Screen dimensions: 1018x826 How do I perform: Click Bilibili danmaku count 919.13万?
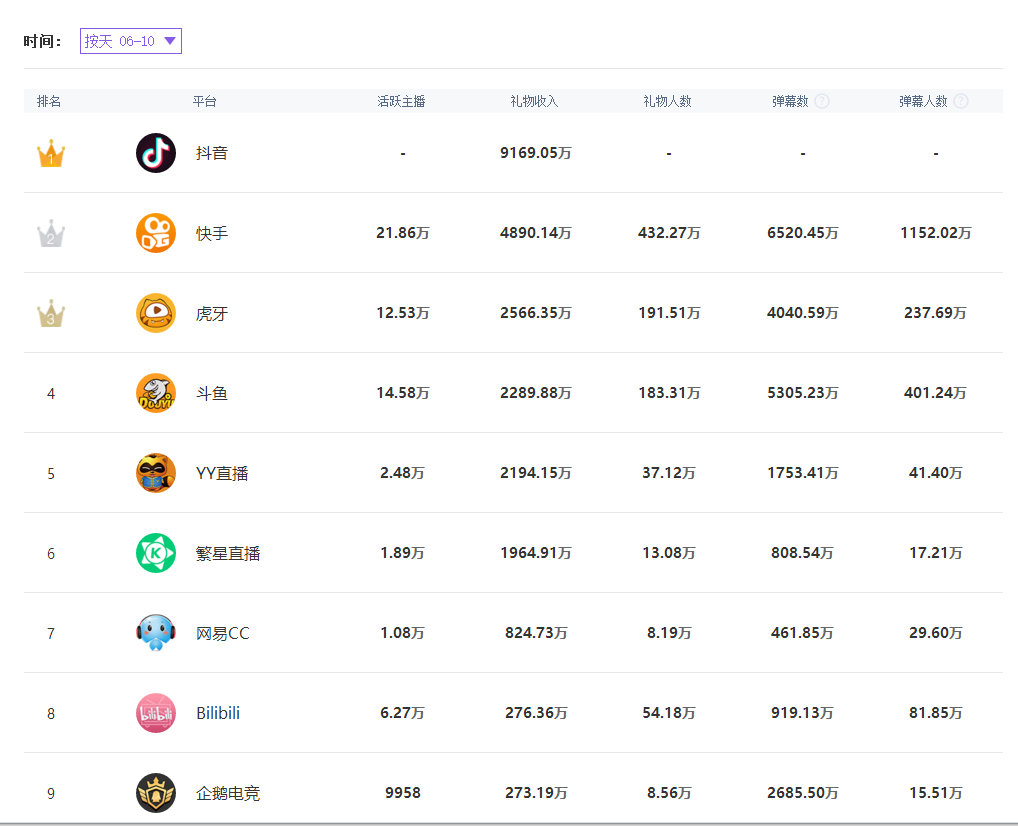[802, 712]
